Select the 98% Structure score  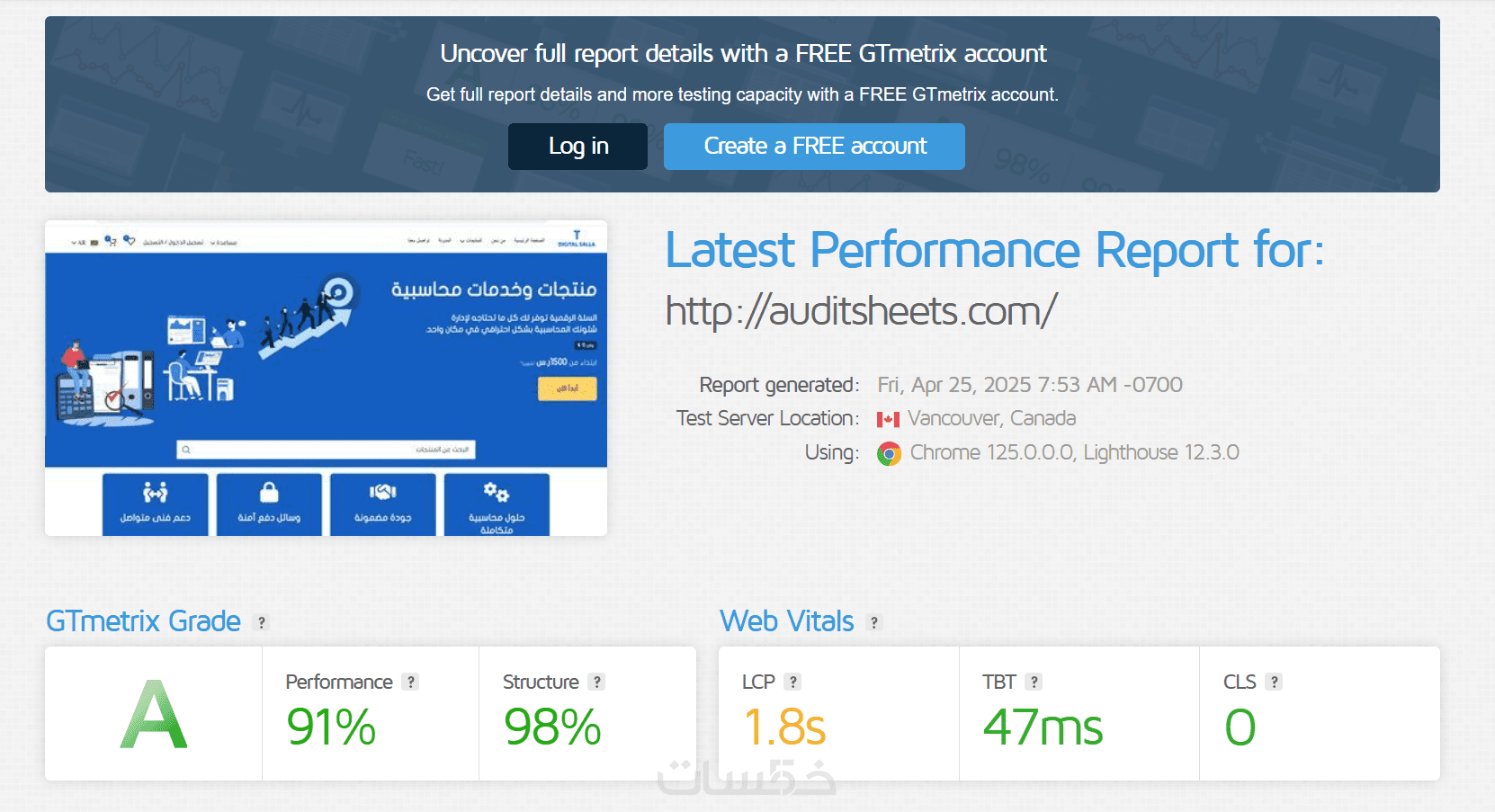click(552, 727)
